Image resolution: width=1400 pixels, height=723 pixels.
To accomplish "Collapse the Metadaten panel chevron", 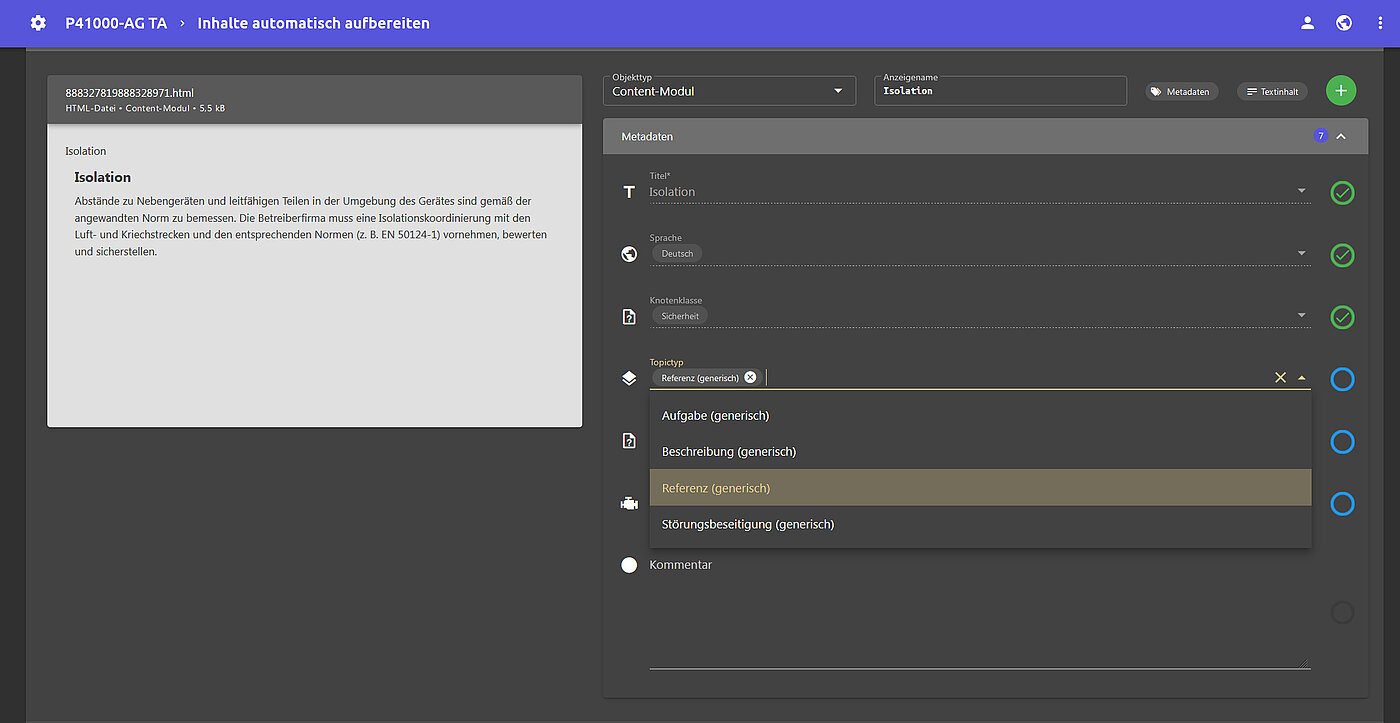I will pyautogui.click(x=1341, y=136).
